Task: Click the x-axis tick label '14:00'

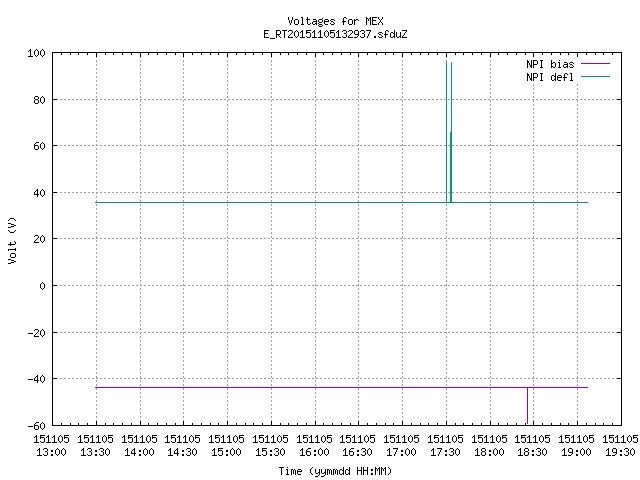Action: 139,452
